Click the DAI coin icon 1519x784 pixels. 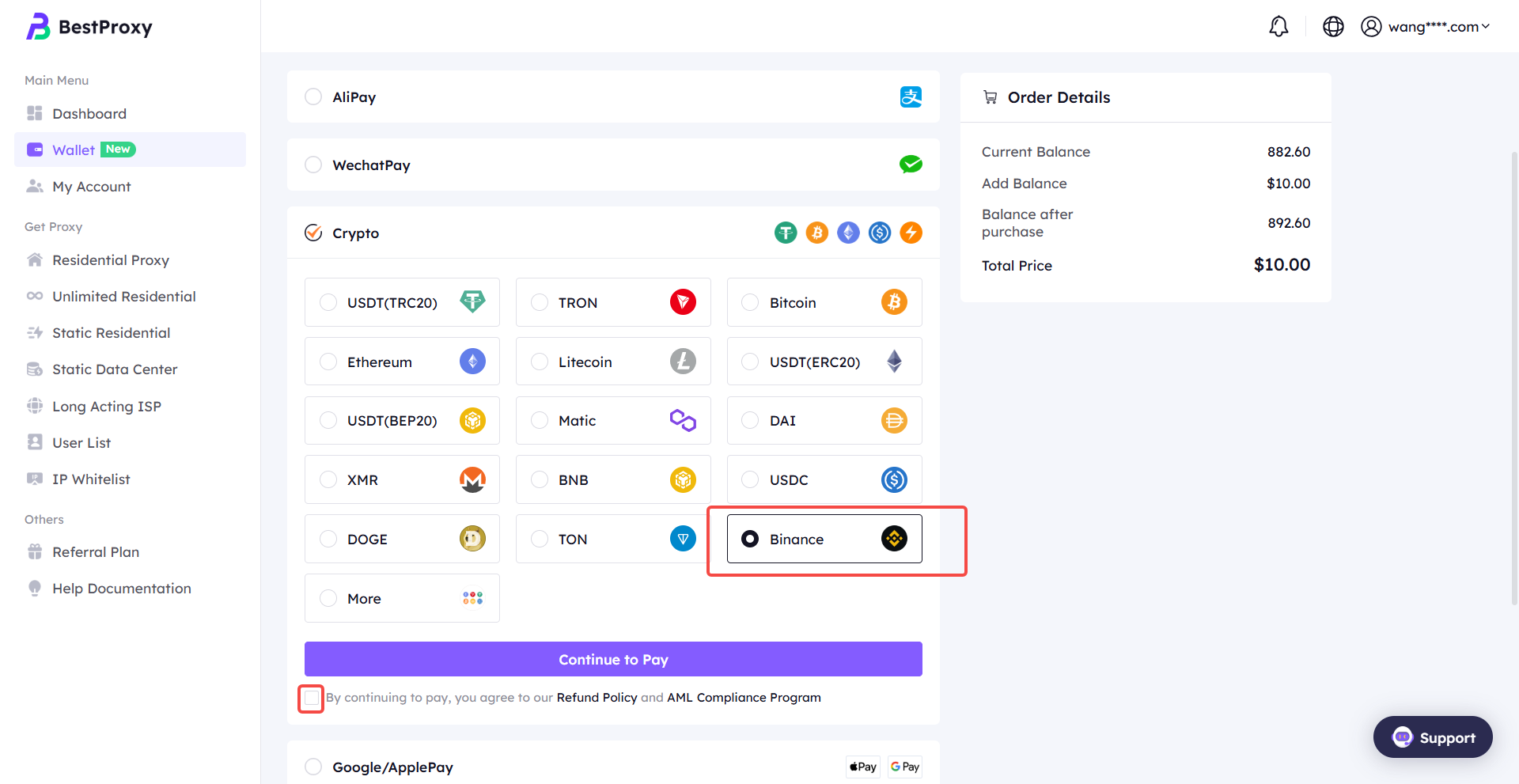(x=894, y=421)
